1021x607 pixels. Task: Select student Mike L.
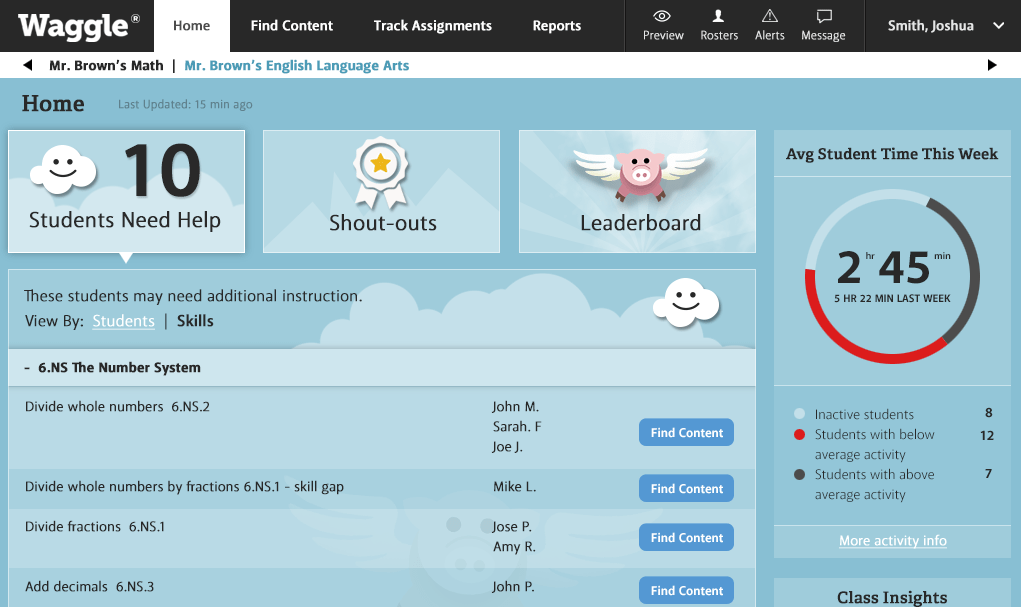(514, 487)
